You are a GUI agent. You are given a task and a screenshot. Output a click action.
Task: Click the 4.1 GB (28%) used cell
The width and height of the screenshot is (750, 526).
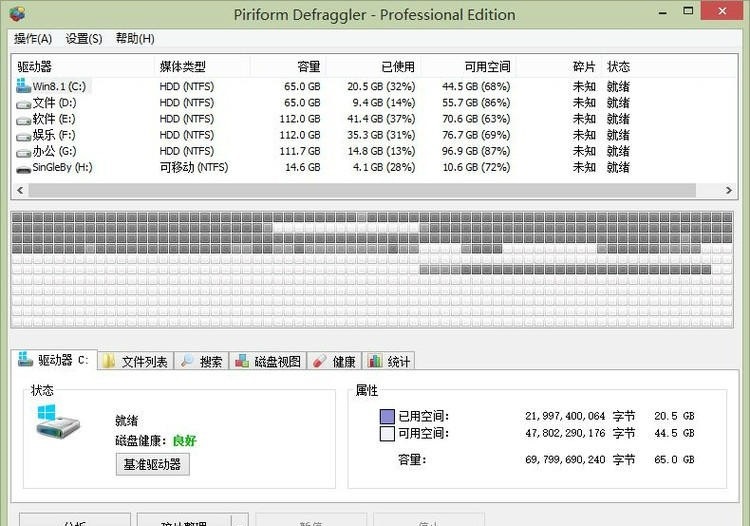tap(384, 167)
